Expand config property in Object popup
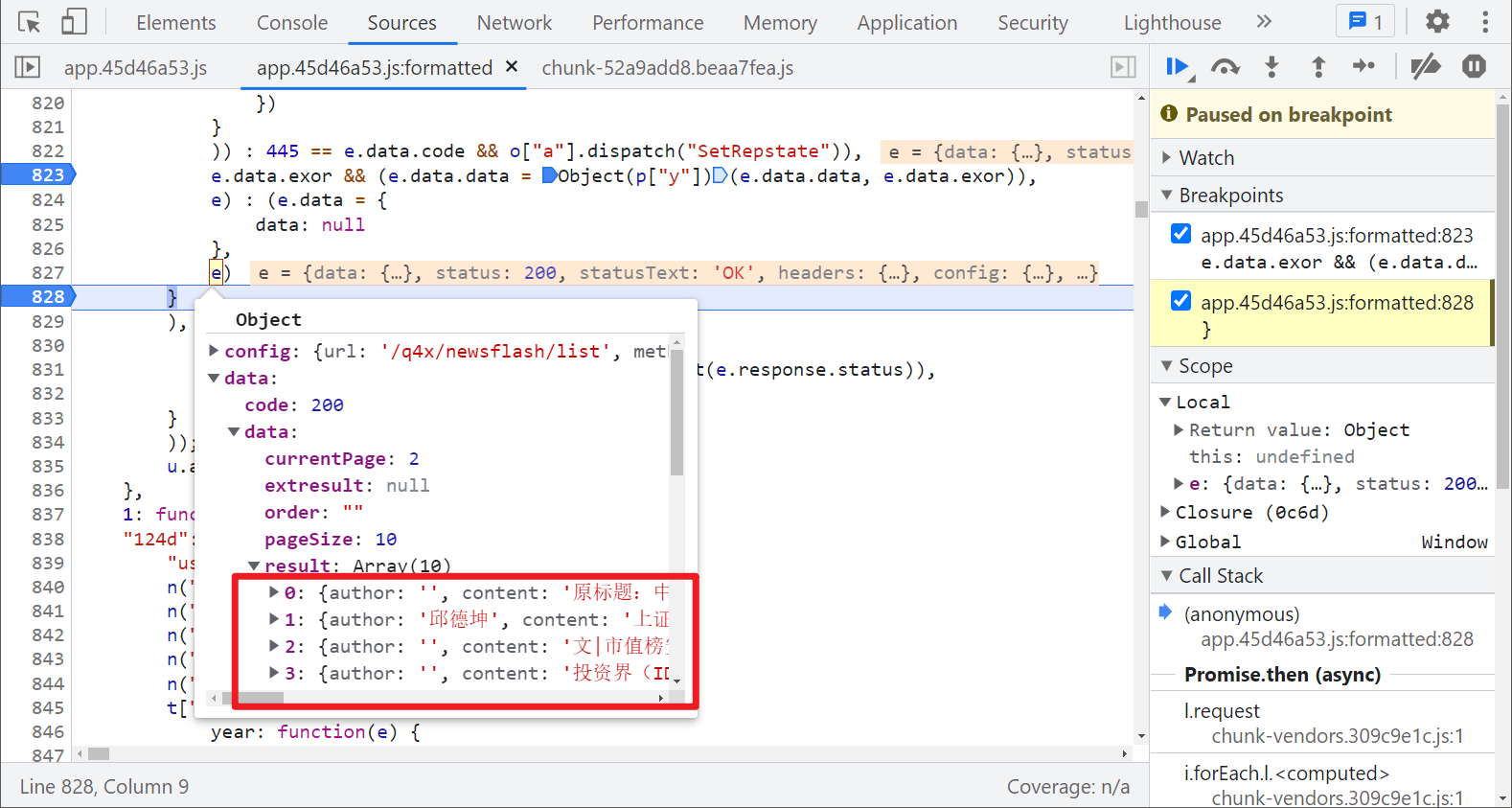1512x808 pixels. click(x=215, y=351)
